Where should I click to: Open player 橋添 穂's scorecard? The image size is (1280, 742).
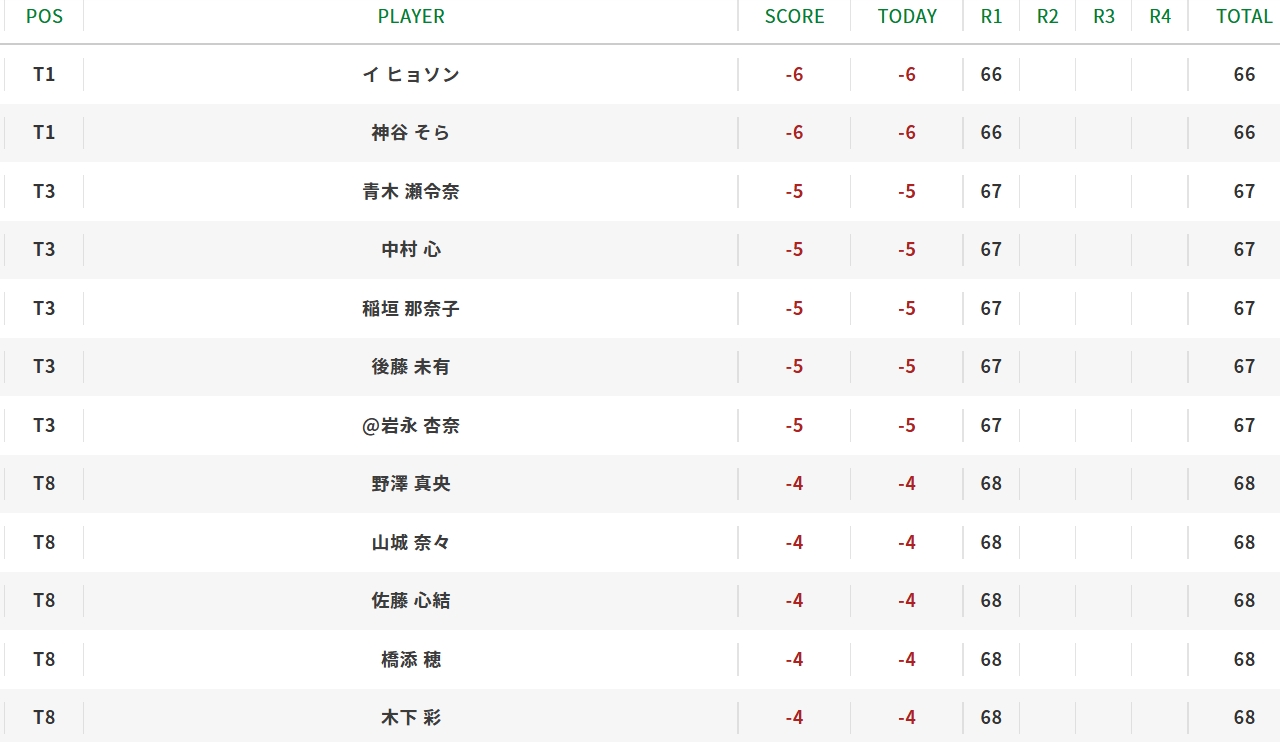coord(411,660)
